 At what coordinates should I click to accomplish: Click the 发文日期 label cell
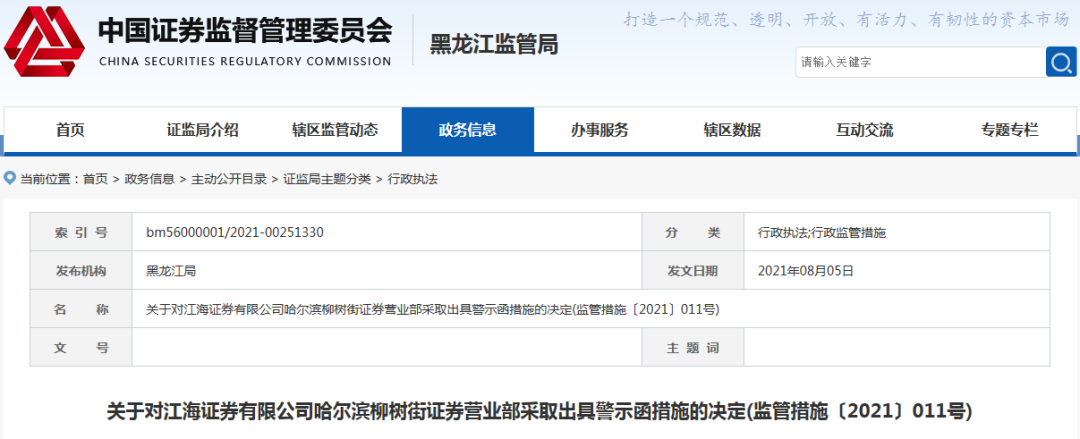click(x=693, y=271)
